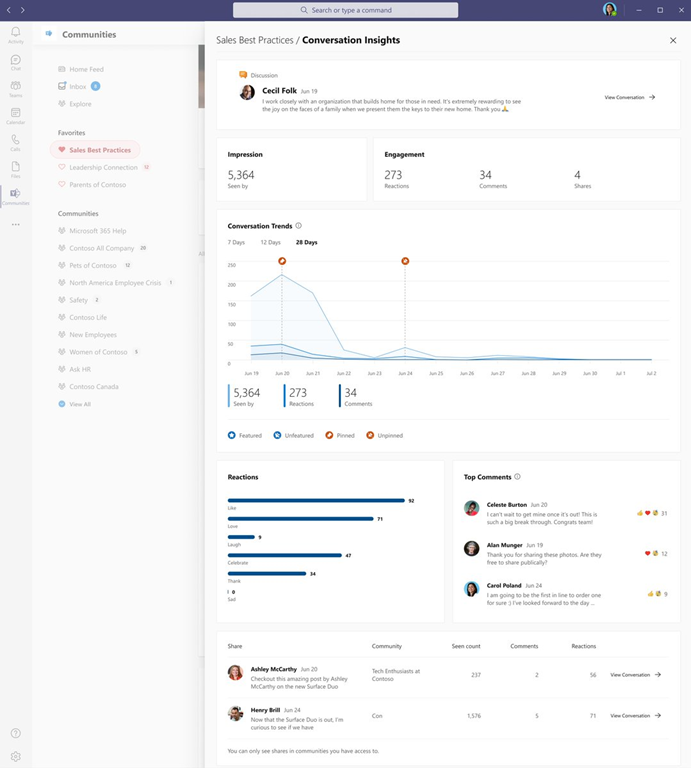Viewport: 691px width, 768px height.
Task: View Conversation for Ashley McCarthy's share
Action: (635, 675)
